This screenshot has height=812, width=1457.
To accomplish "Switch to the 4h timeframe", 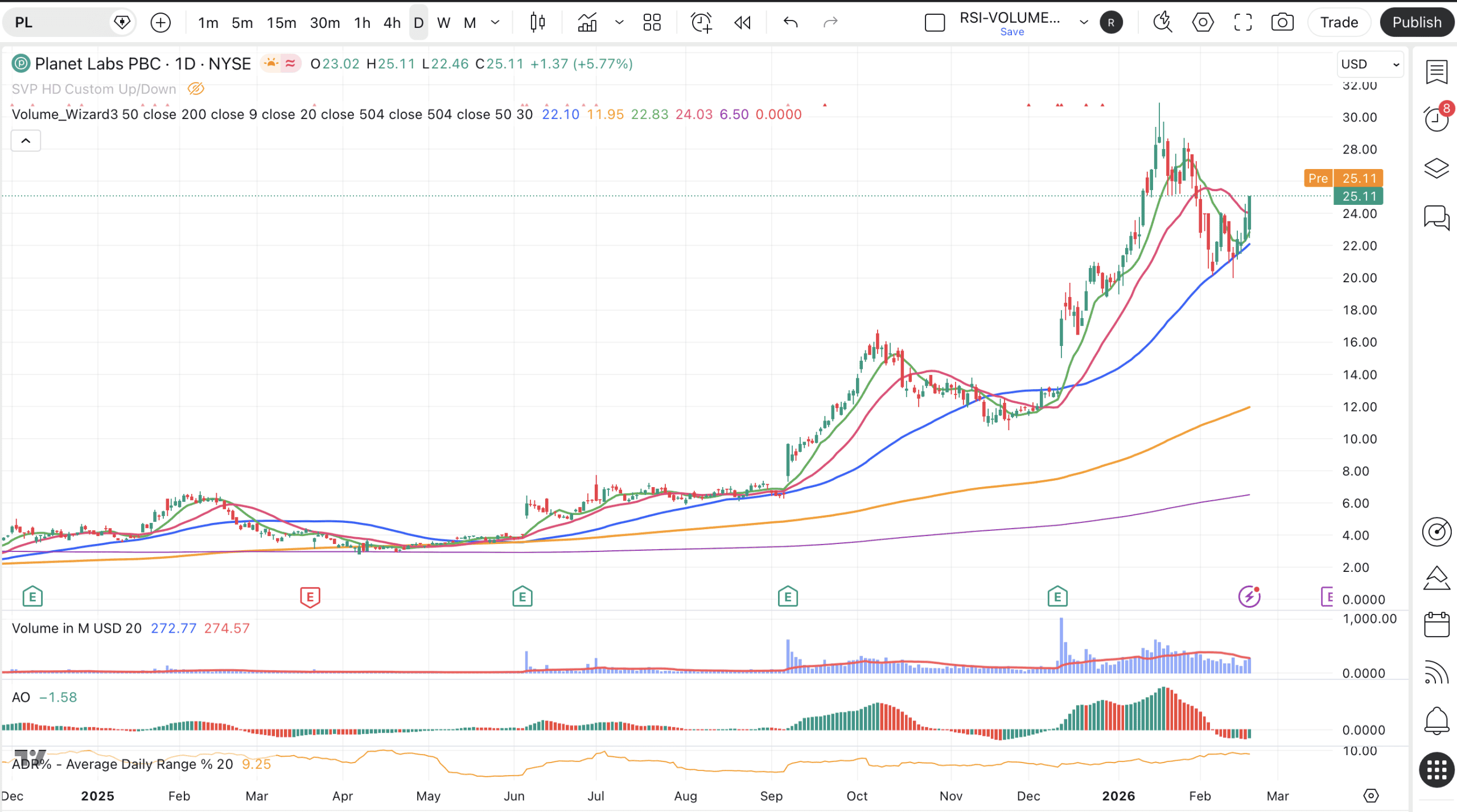I will tap(392, 23).
